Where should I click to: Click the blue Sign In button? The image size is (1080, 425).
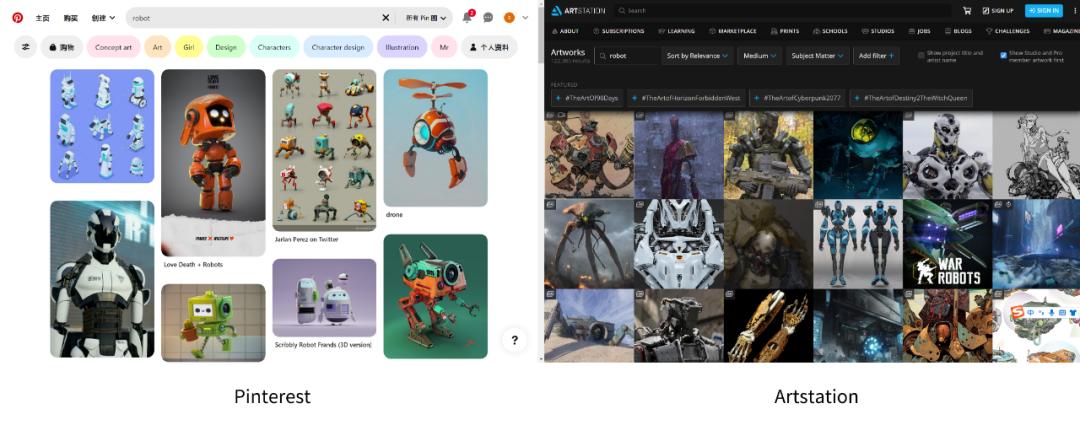click(1043, 10)
